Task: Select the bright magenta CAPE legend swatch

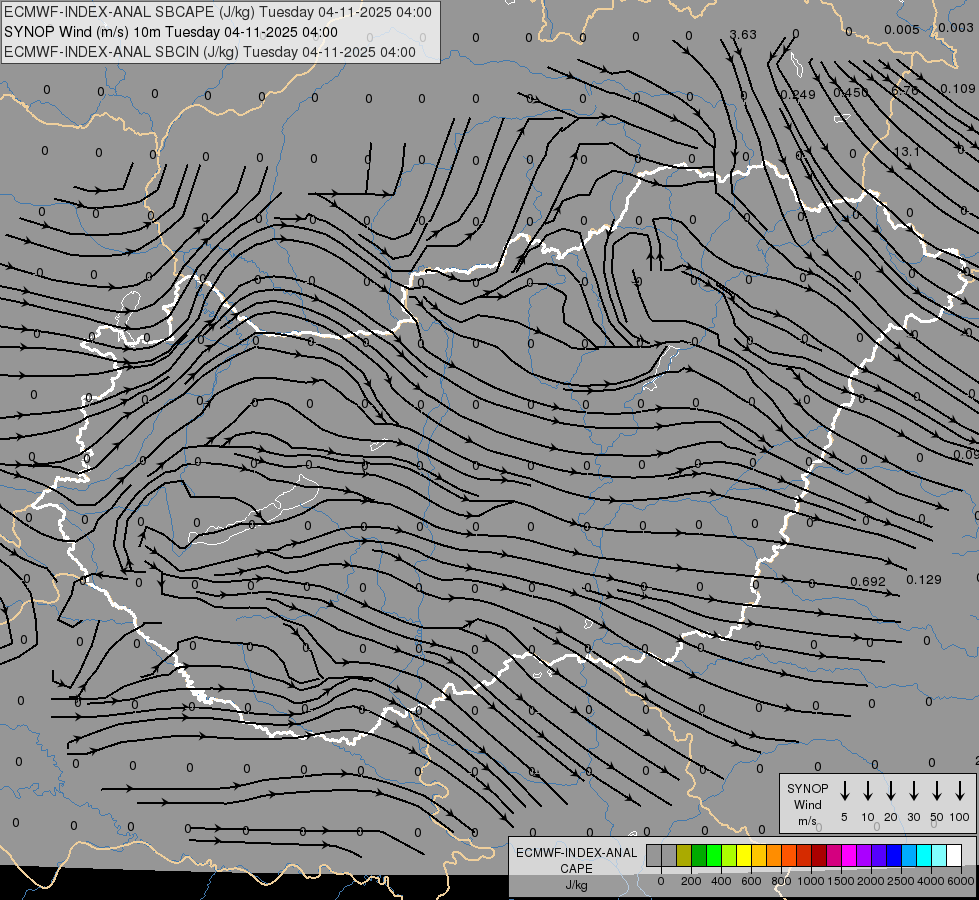Action: point(849,855)
